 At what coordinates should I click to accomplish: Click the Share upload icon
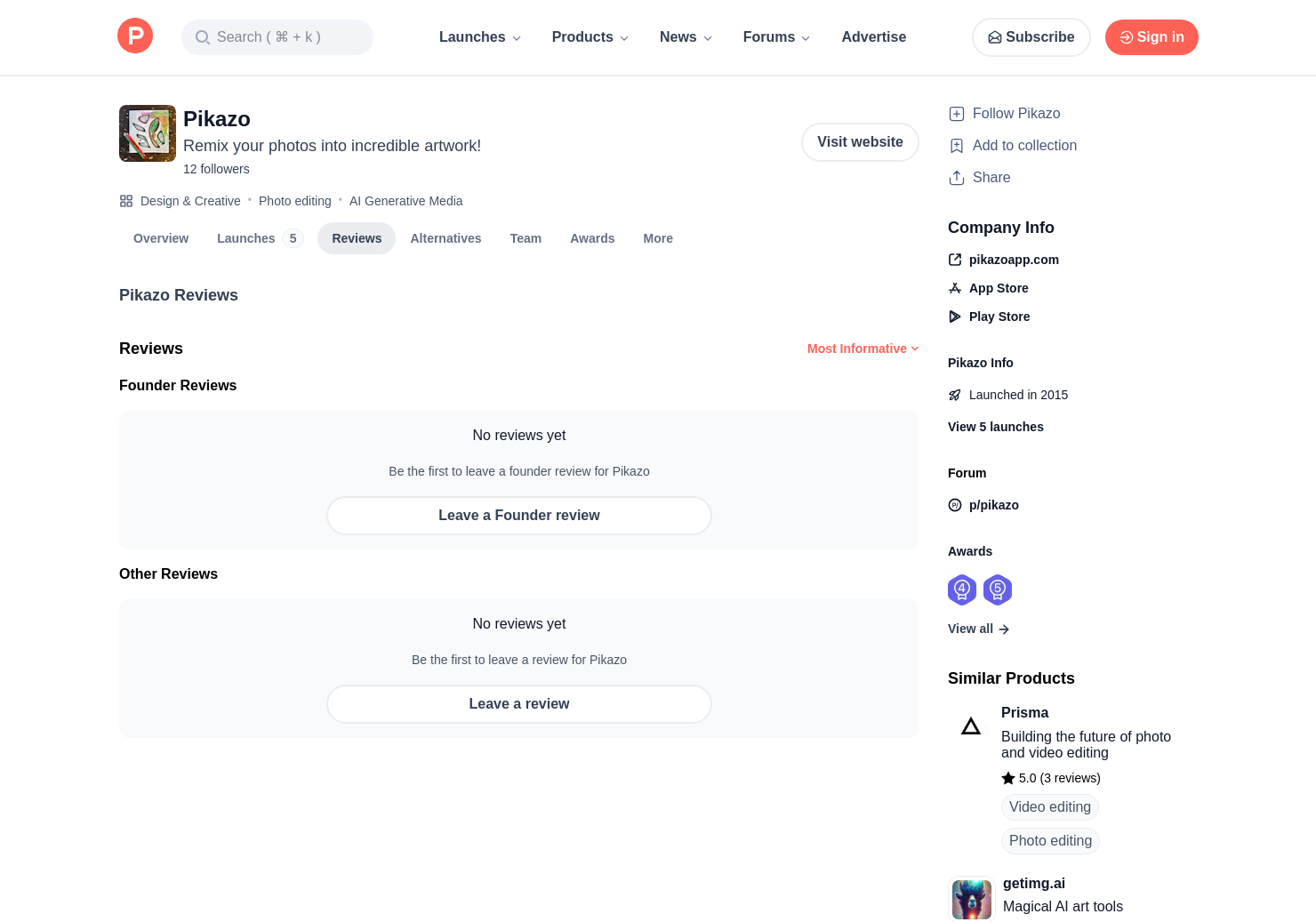click(x=957, y=178)
